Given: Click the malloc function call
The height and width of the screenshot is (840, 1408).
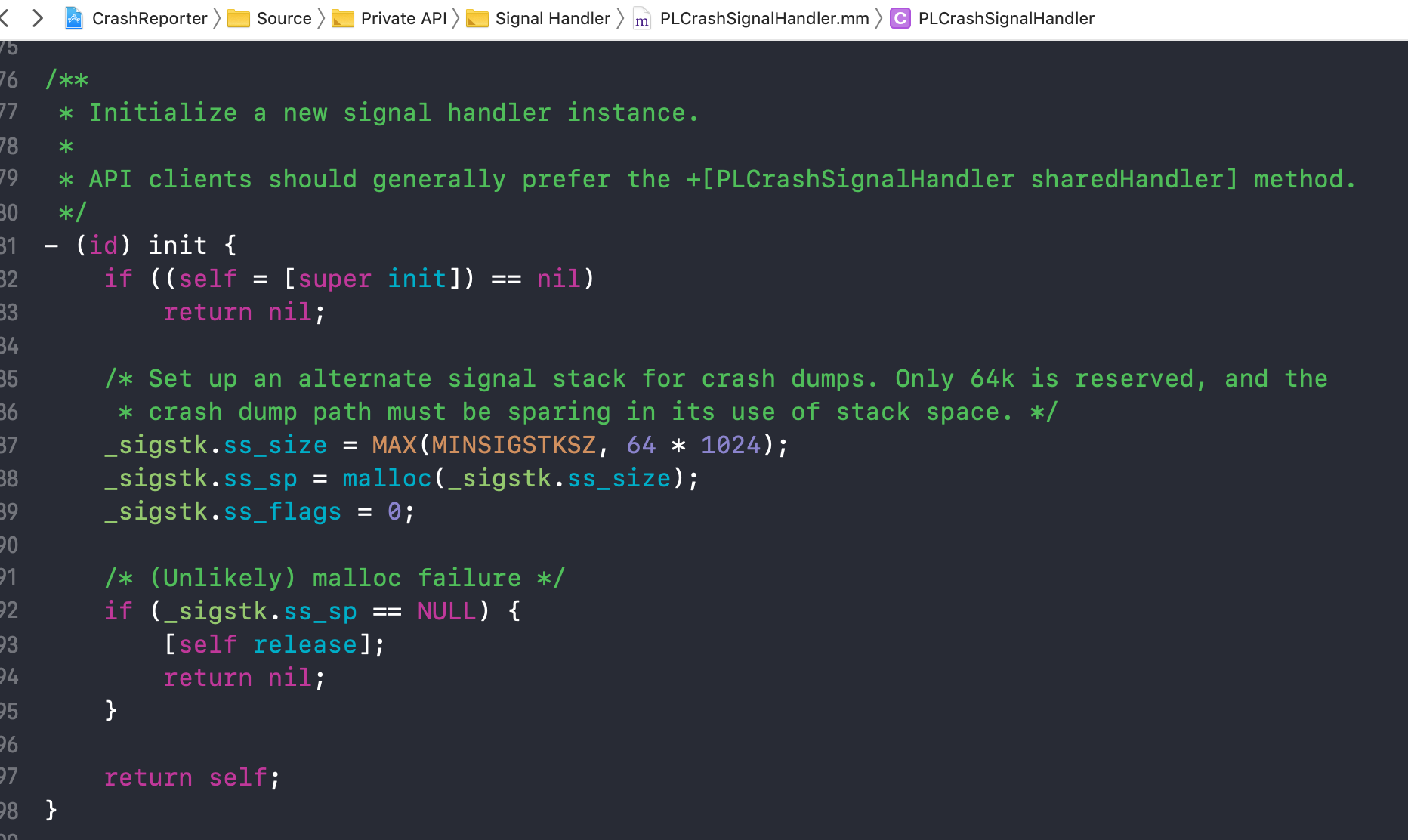Looking at the screenshot, I should (x=387, y=478).
